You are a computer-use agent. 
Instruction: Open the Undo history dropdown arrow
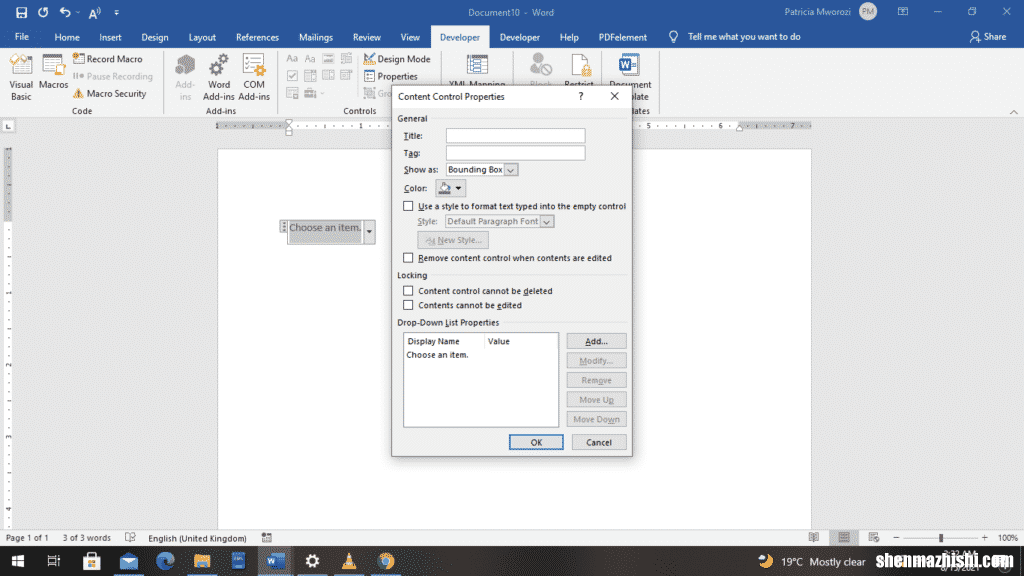pyautogui.click(x=78, y=12)
